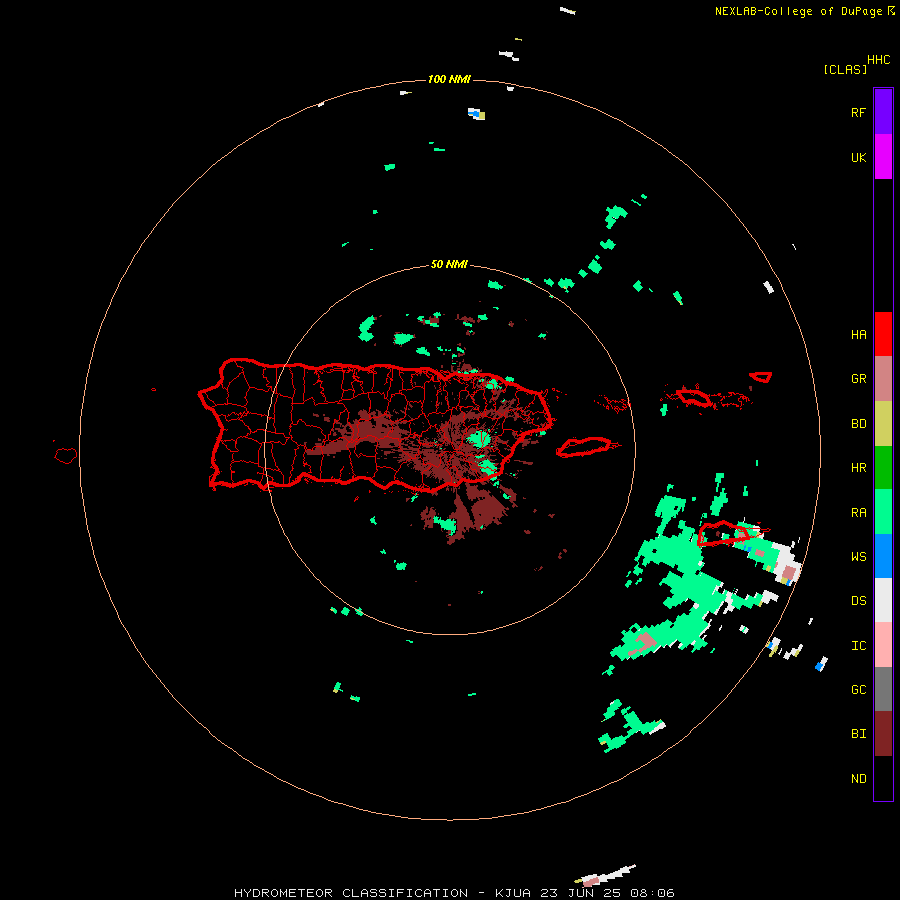Select the GR legend color block
This screenshot has height=900, width=900.
pos(883,379)
